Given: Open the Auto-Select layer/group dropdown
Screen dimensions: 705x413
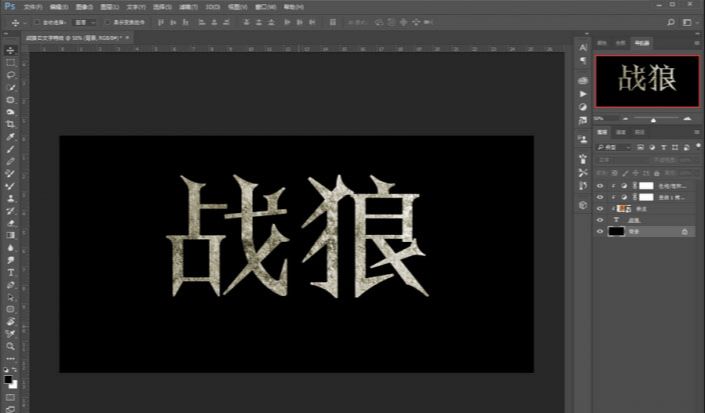Looking at the screenshot, I should click(x=85, y=22).
